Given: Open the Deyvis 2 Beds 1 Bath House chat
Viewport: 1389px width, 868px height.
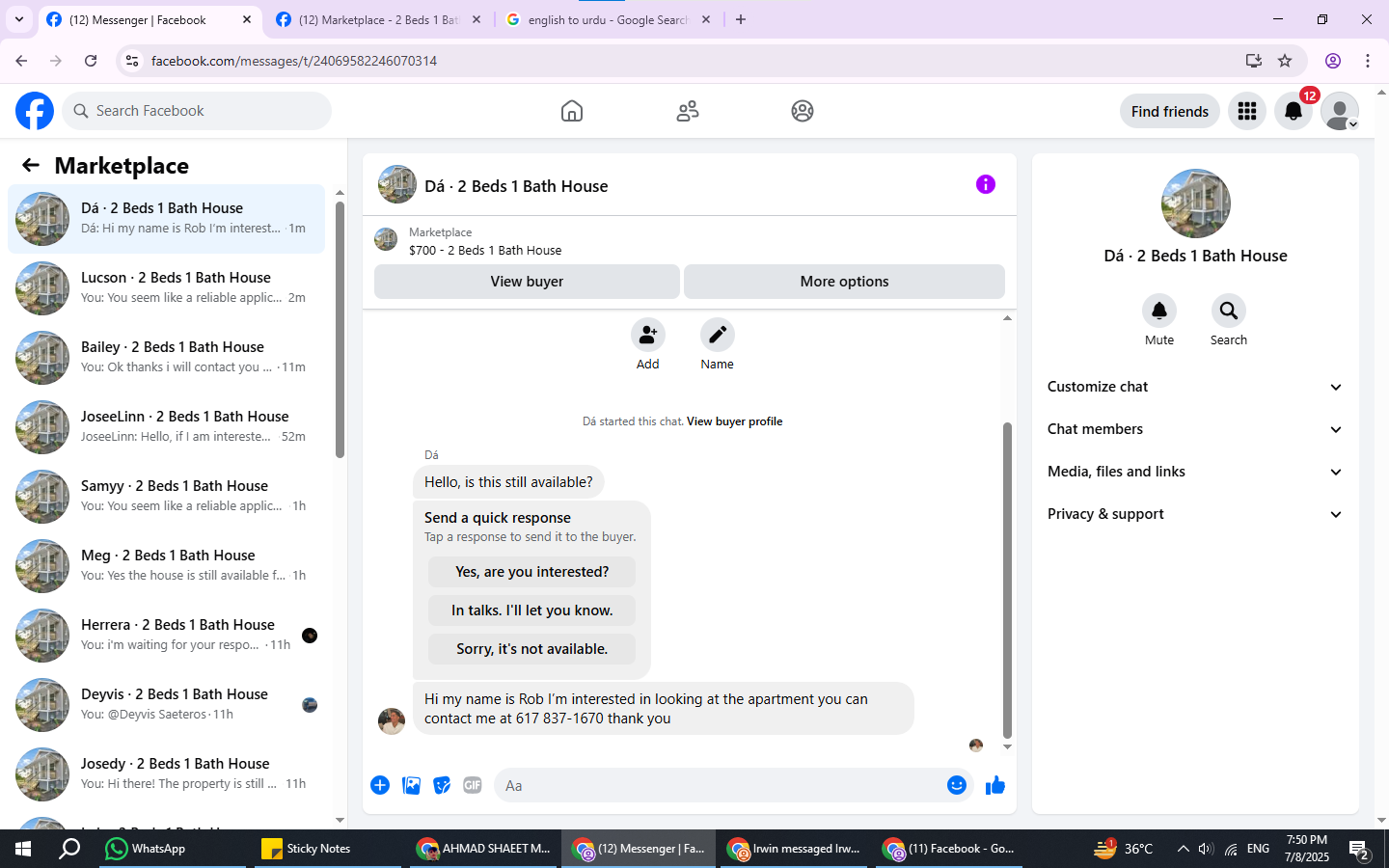Looking at the screenshot, I should click(166, 705).
